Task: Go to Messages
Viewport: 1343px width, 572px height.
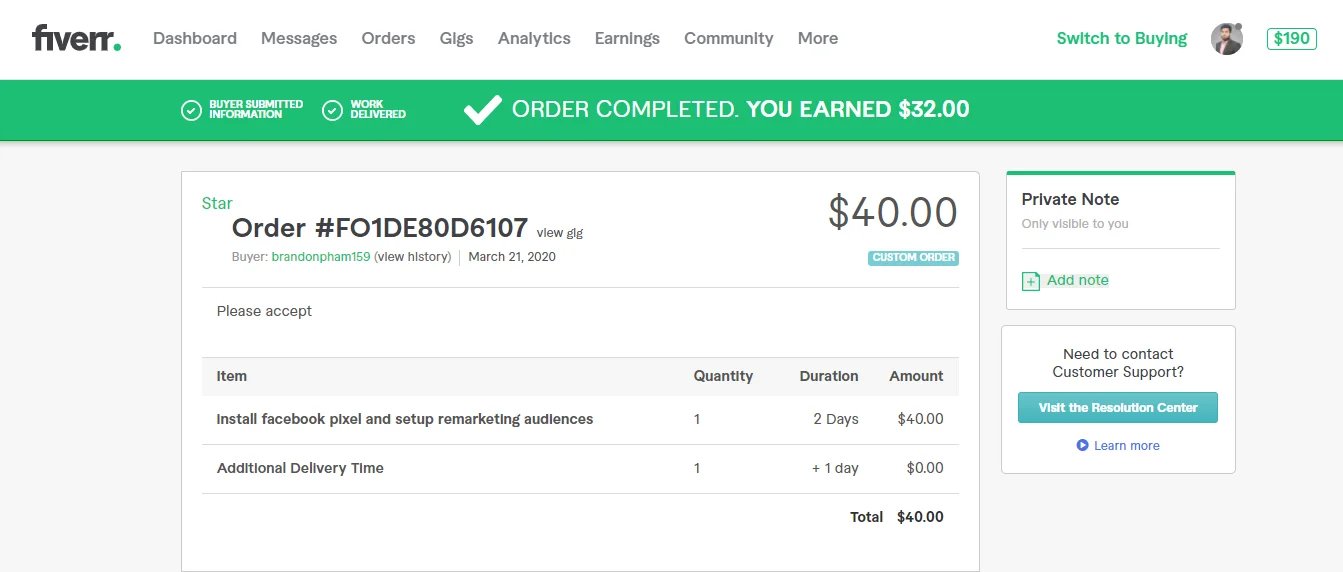Action: pos(299,39)
